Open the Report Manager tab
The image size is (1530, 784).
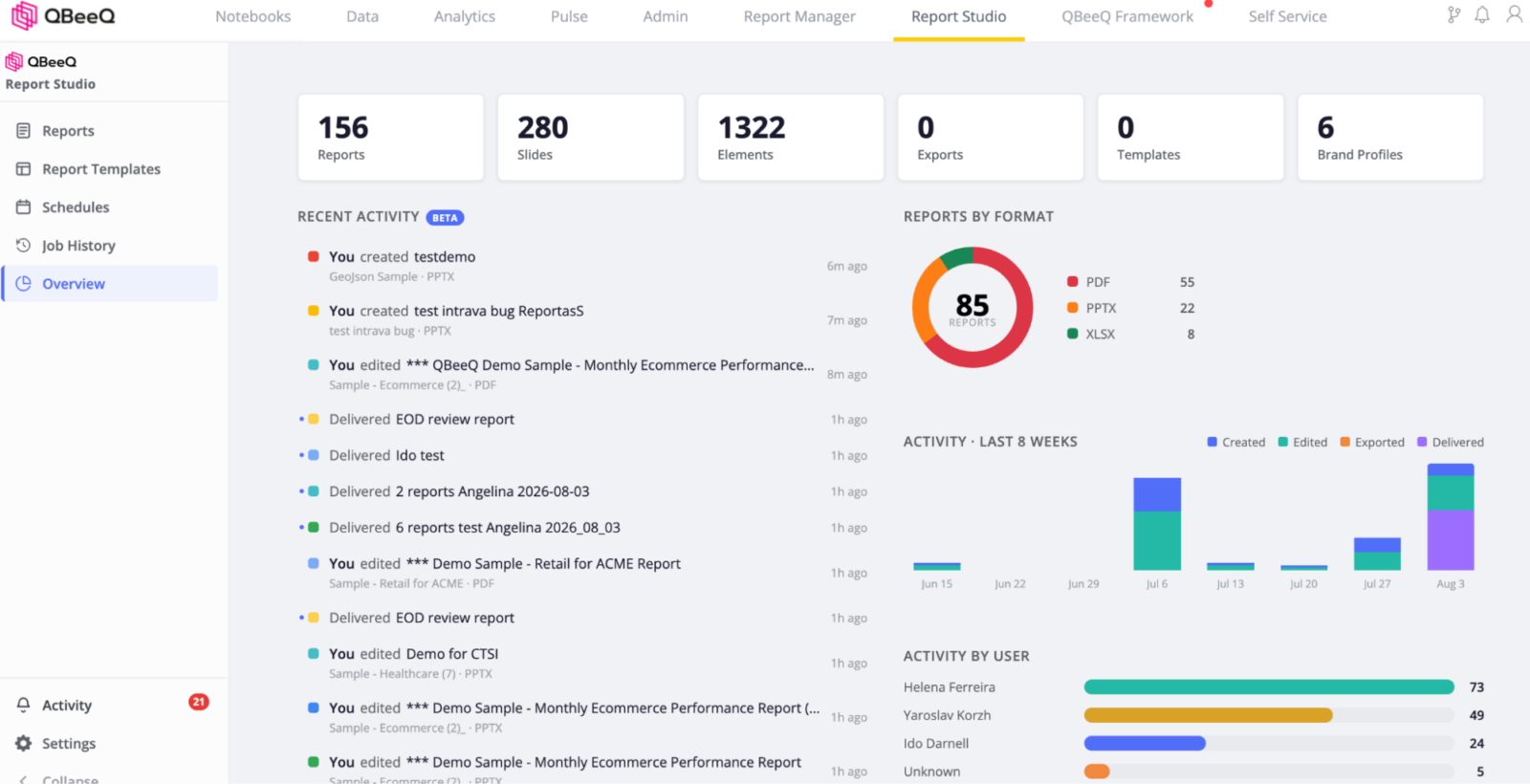(x=799, y=16)
